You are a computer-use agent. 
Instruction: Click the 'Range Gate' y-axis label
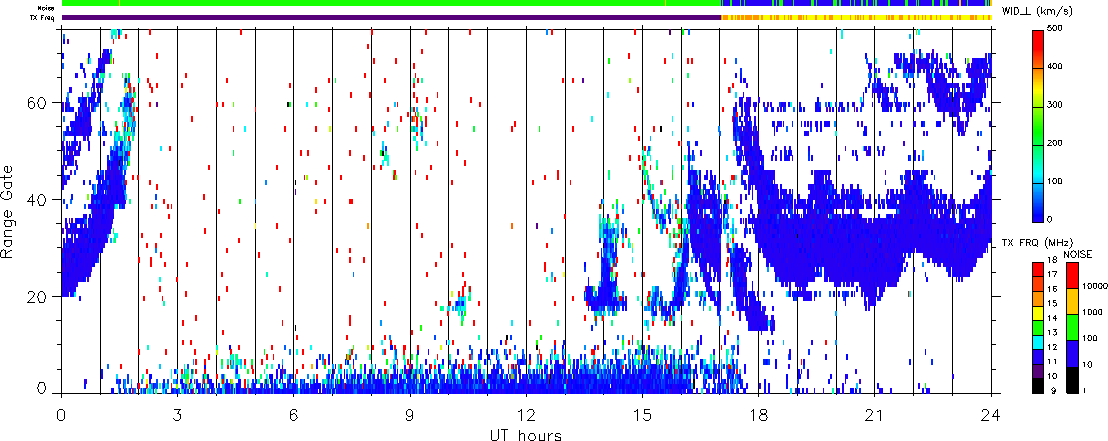coord(10,210)
